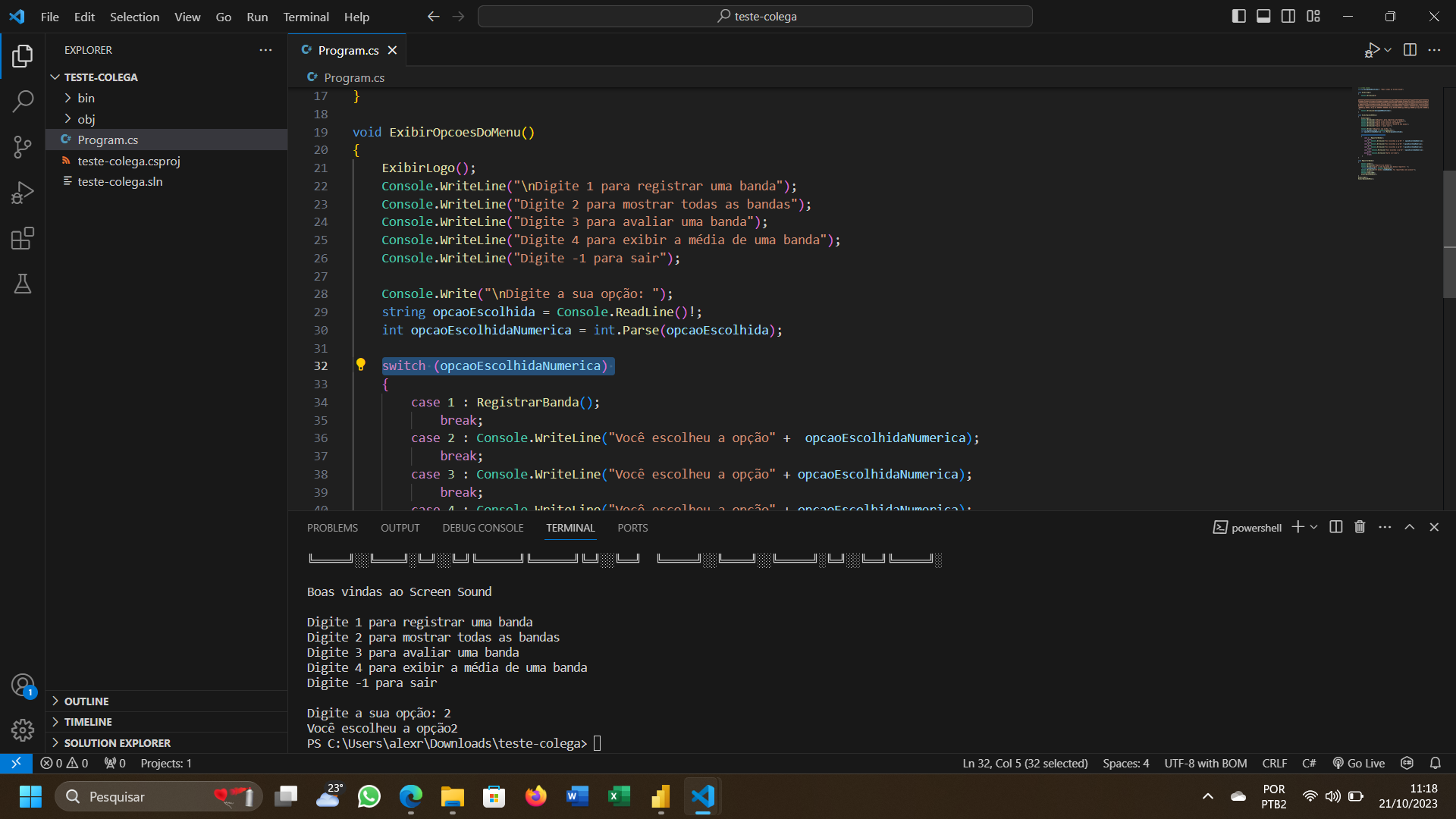
Task: Click the Program.cs file tab
Action: pos(347,50)
